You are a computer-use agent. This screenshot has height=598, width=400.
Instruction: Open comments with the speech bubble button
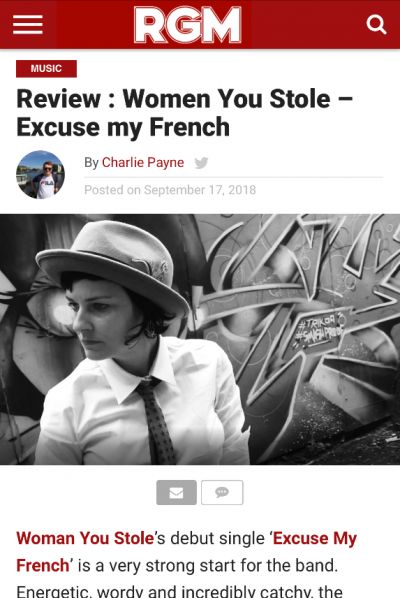(x=222, y=492)
